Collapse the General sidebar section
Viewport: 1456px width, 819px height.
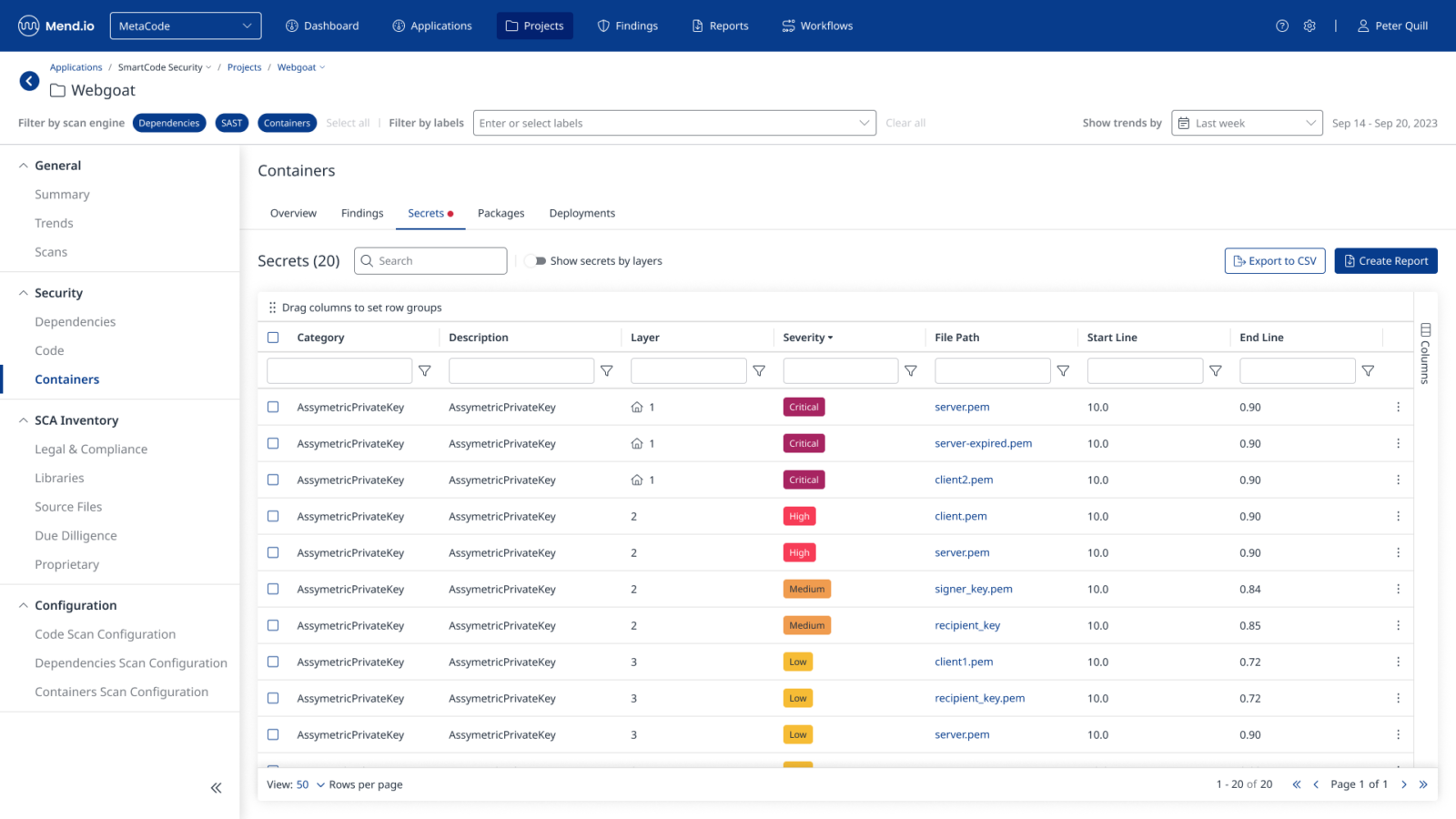[x=24, y=166]
